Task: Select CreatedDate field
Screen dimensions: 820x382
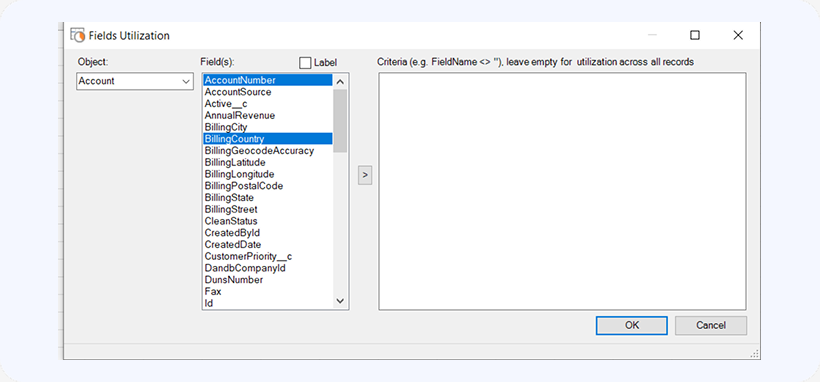Action: [268, 244]
